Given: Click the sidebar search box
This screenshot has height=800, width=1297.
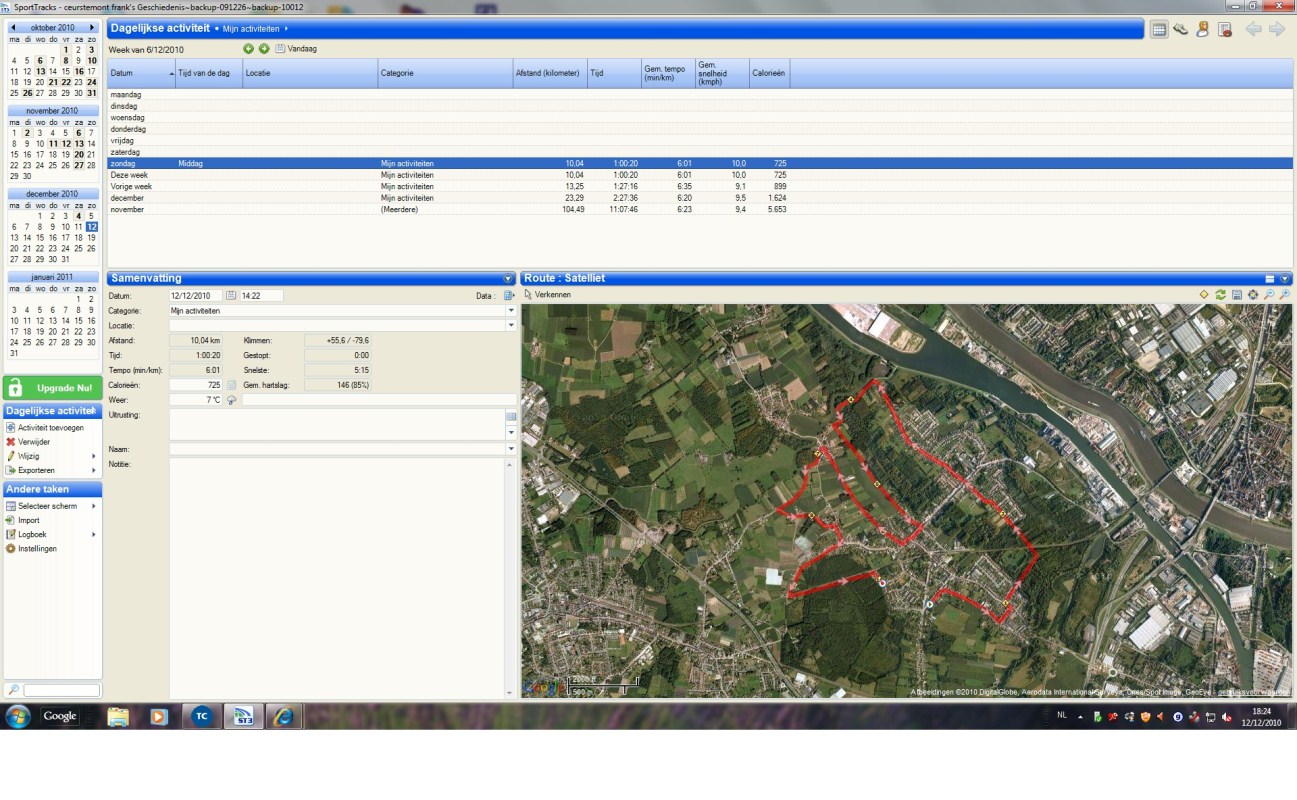Looking at the screenshot, I should pos(61,690).
